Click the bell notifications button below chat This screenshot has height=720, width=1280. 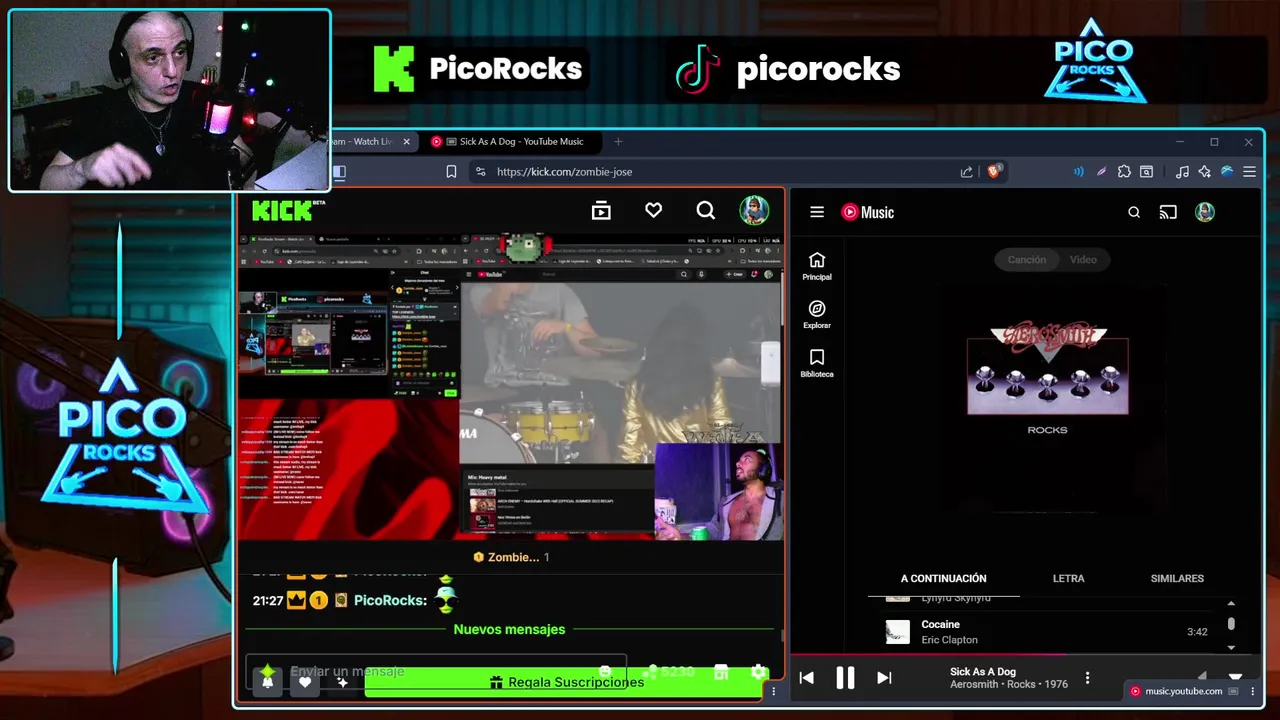(x=267, y=681)
